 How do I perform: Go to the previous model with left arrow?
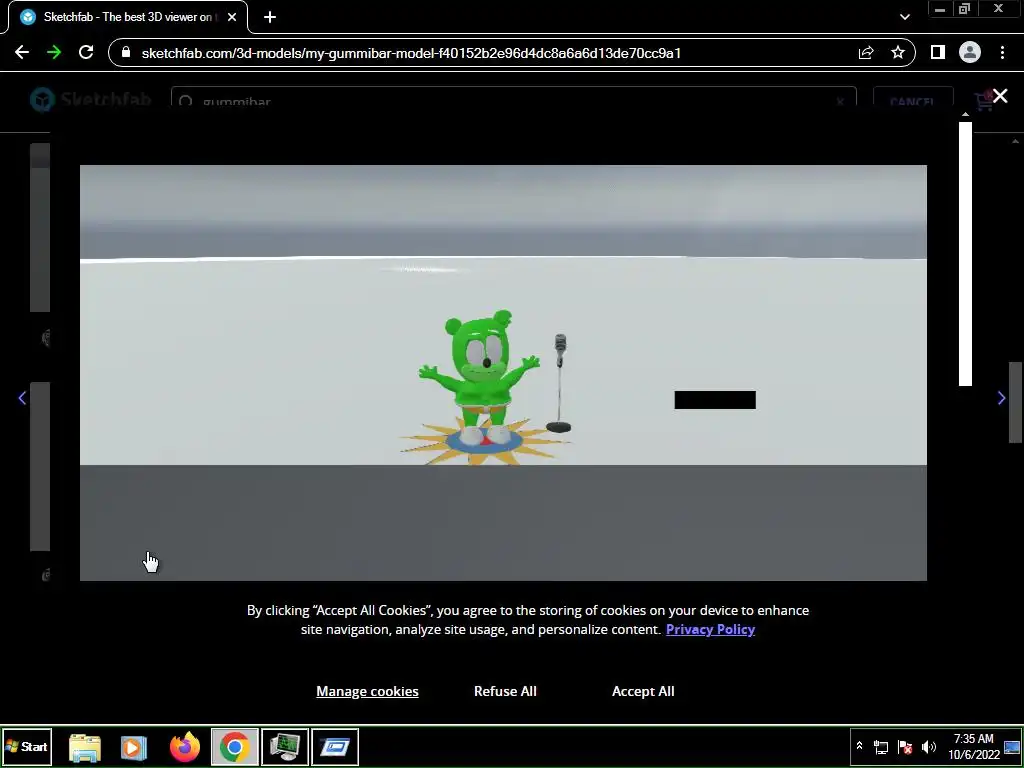pyautogui.click(x=22, y=398)
